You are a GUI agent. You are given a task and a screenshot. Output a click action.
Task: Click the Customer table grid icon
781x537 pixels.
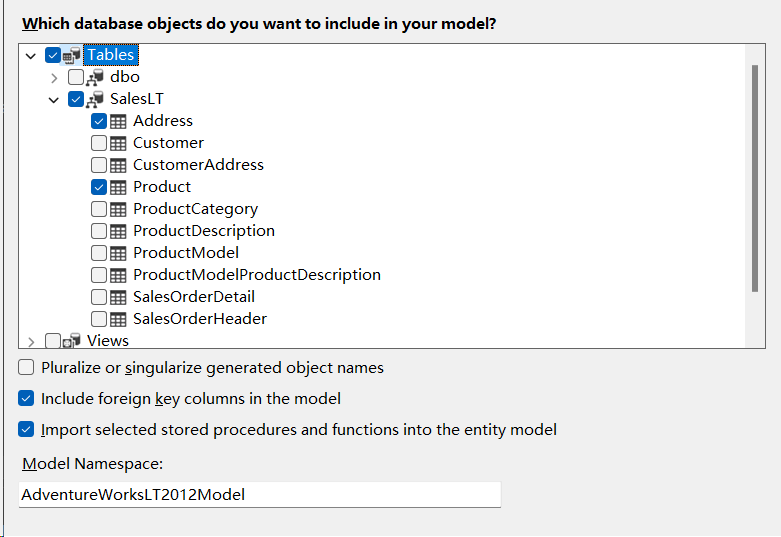[x=118, y=143]
